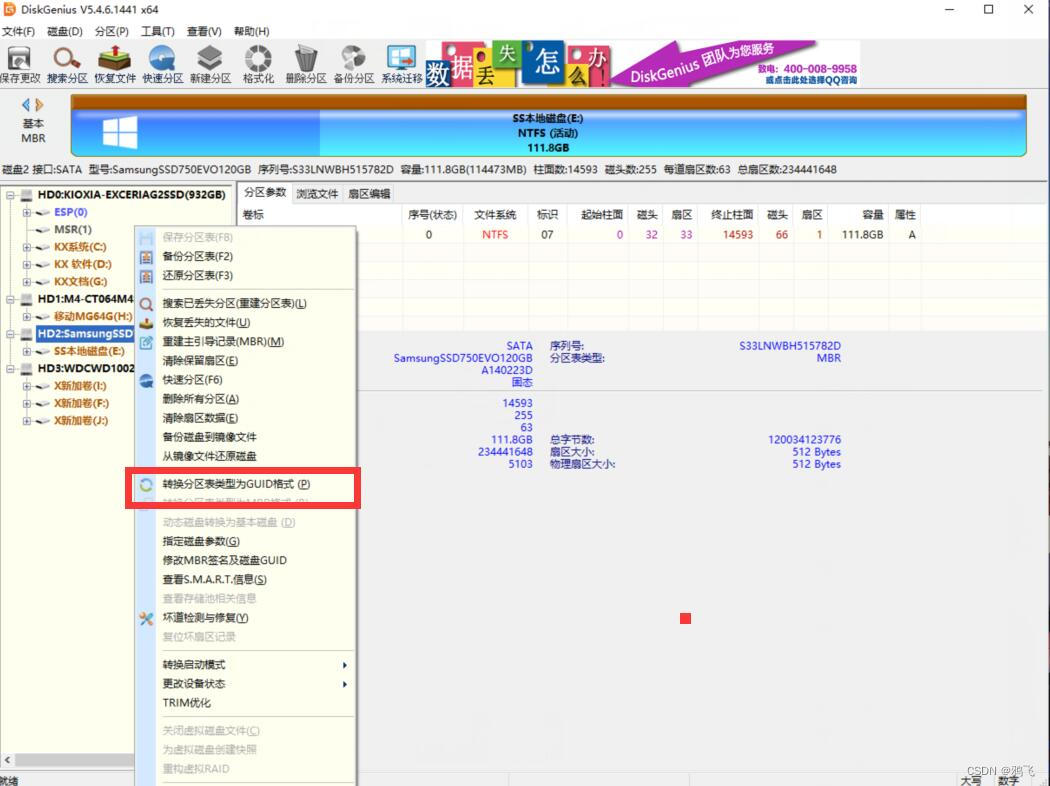This screenshot has width=1050, height=786.
Task: Click the tools icon beside 坏道检测与修复
Action: tap(146, 618)
